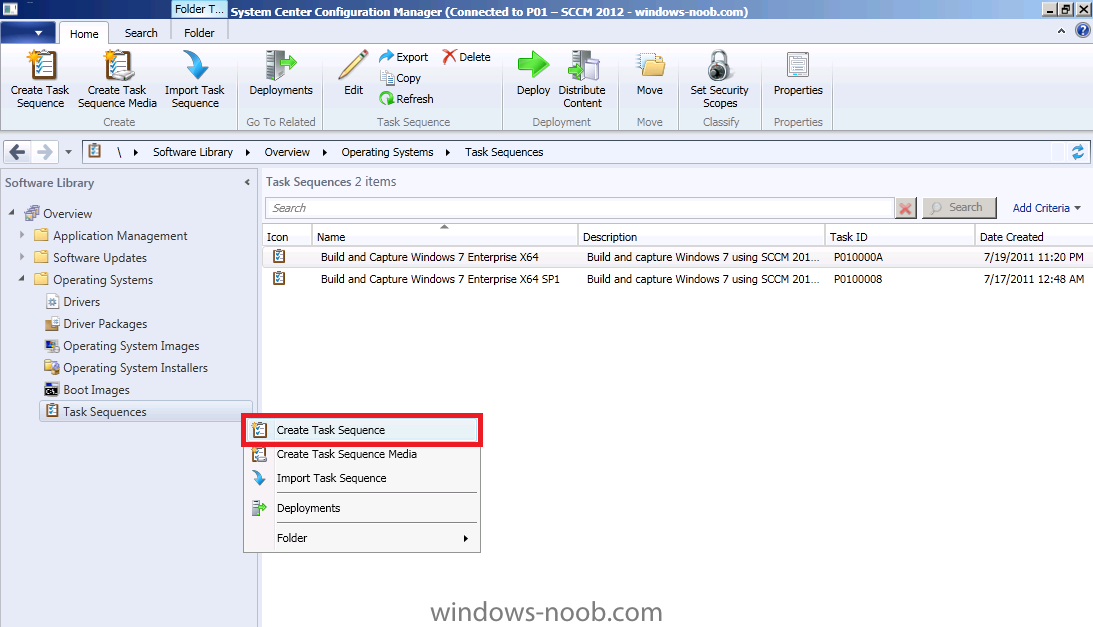
Task: Expand arrow after Operating Systems breadcrumb
Action: [x=448, y=152]
